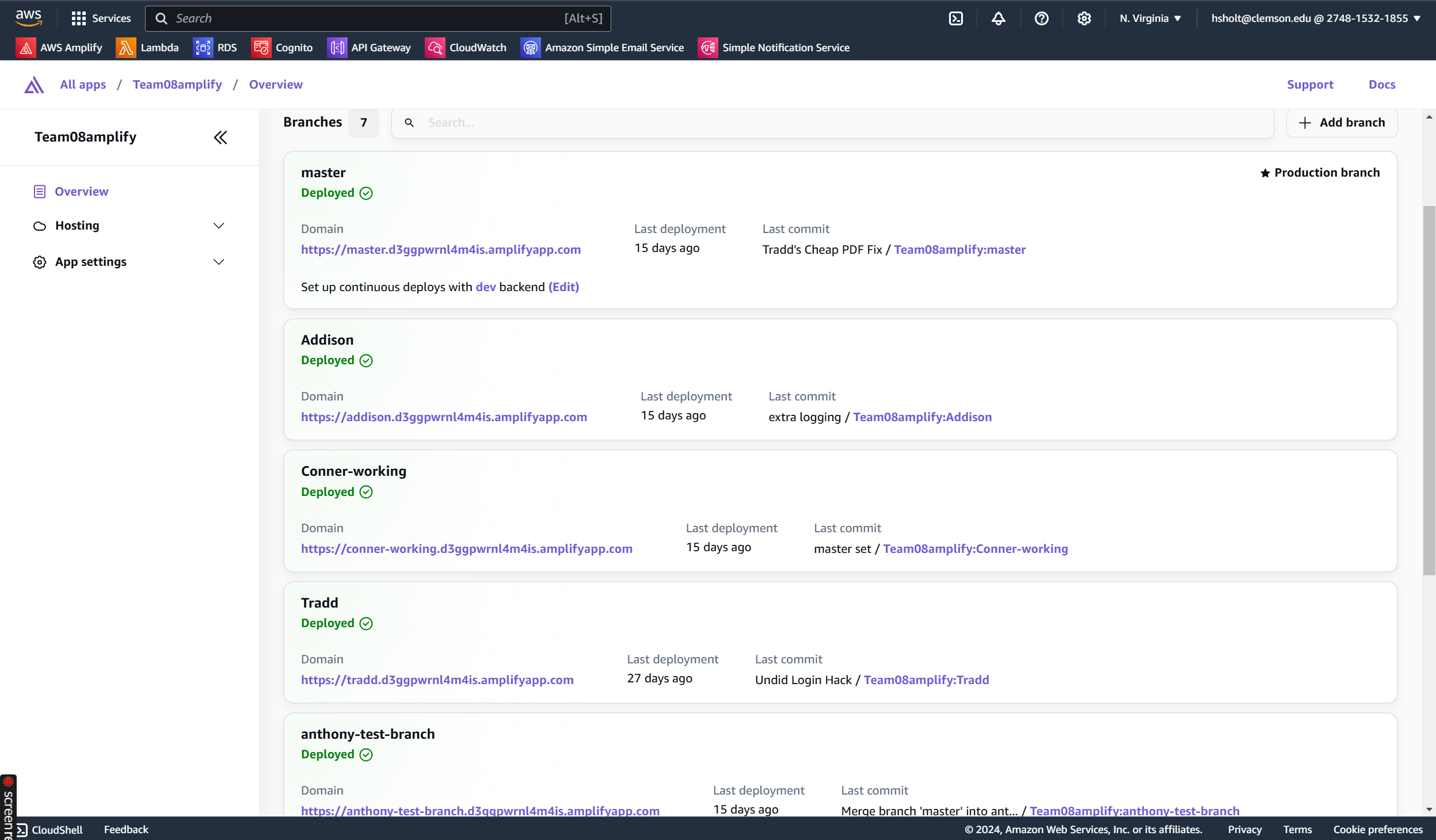Open Team08amplify:master commit link
The height and width of the screenshot is (840, 1436).
959,250
